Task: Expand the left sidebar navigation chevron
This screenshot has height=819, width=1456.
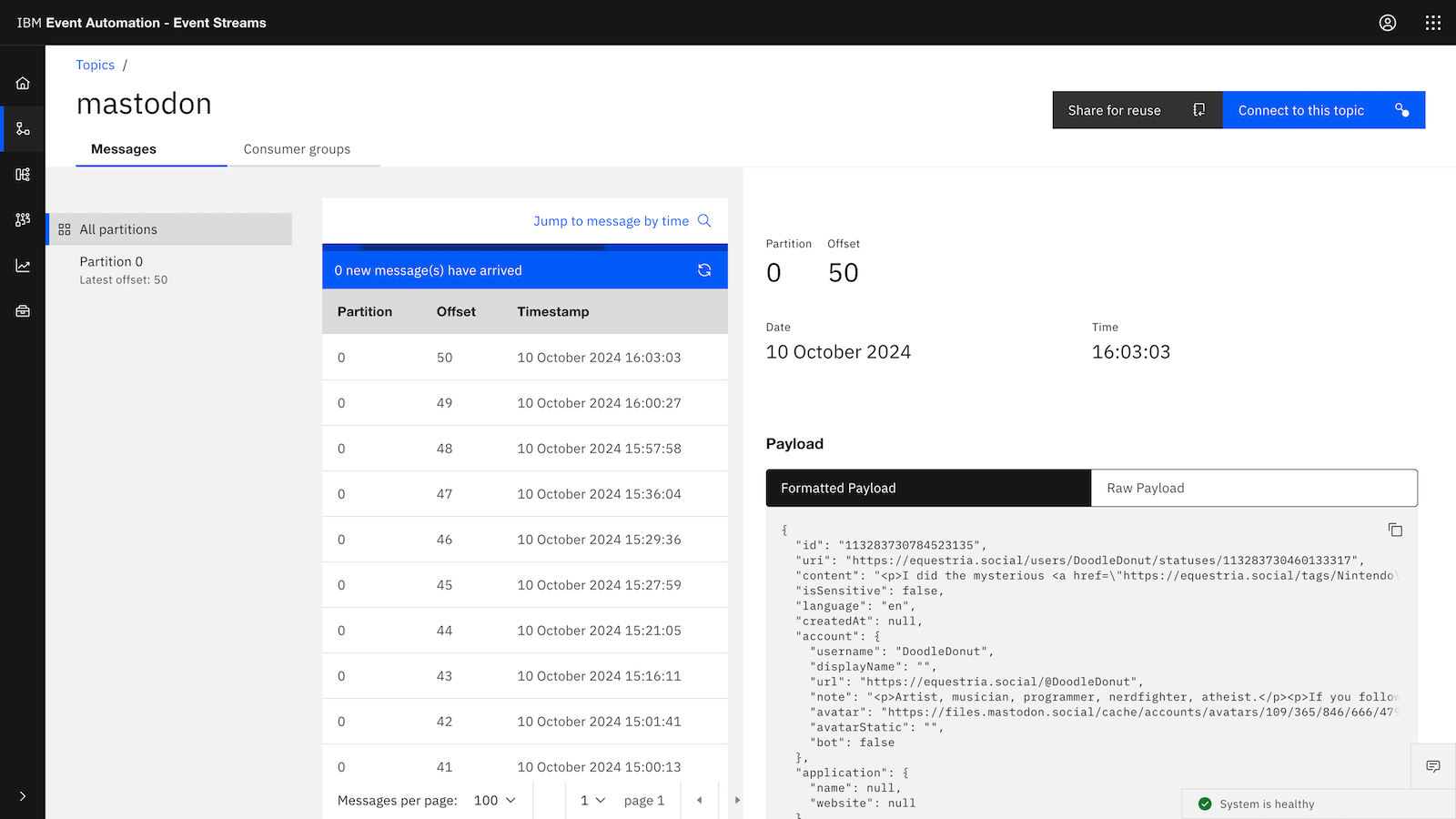Action: coord(23,796)
